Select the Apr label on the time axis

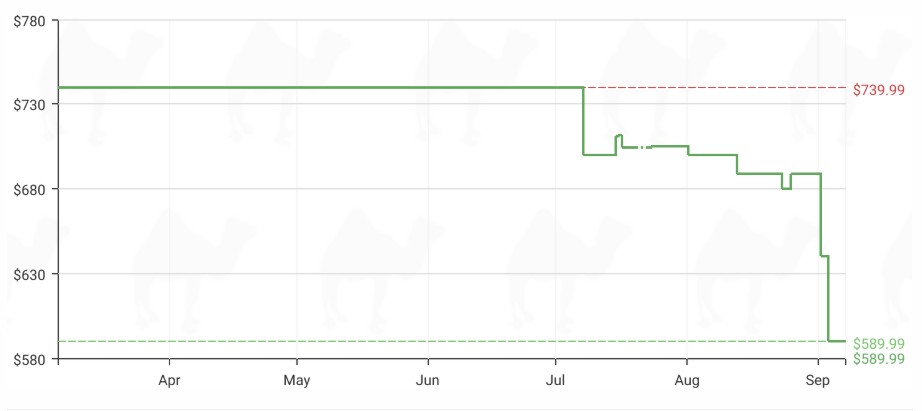[x=169, y=380]
